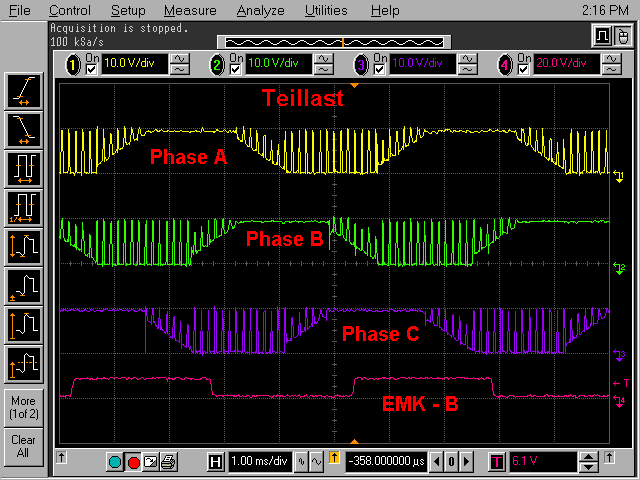Click the teal Run acquisition button
This screenshot has width=640, height=480.
115,462
